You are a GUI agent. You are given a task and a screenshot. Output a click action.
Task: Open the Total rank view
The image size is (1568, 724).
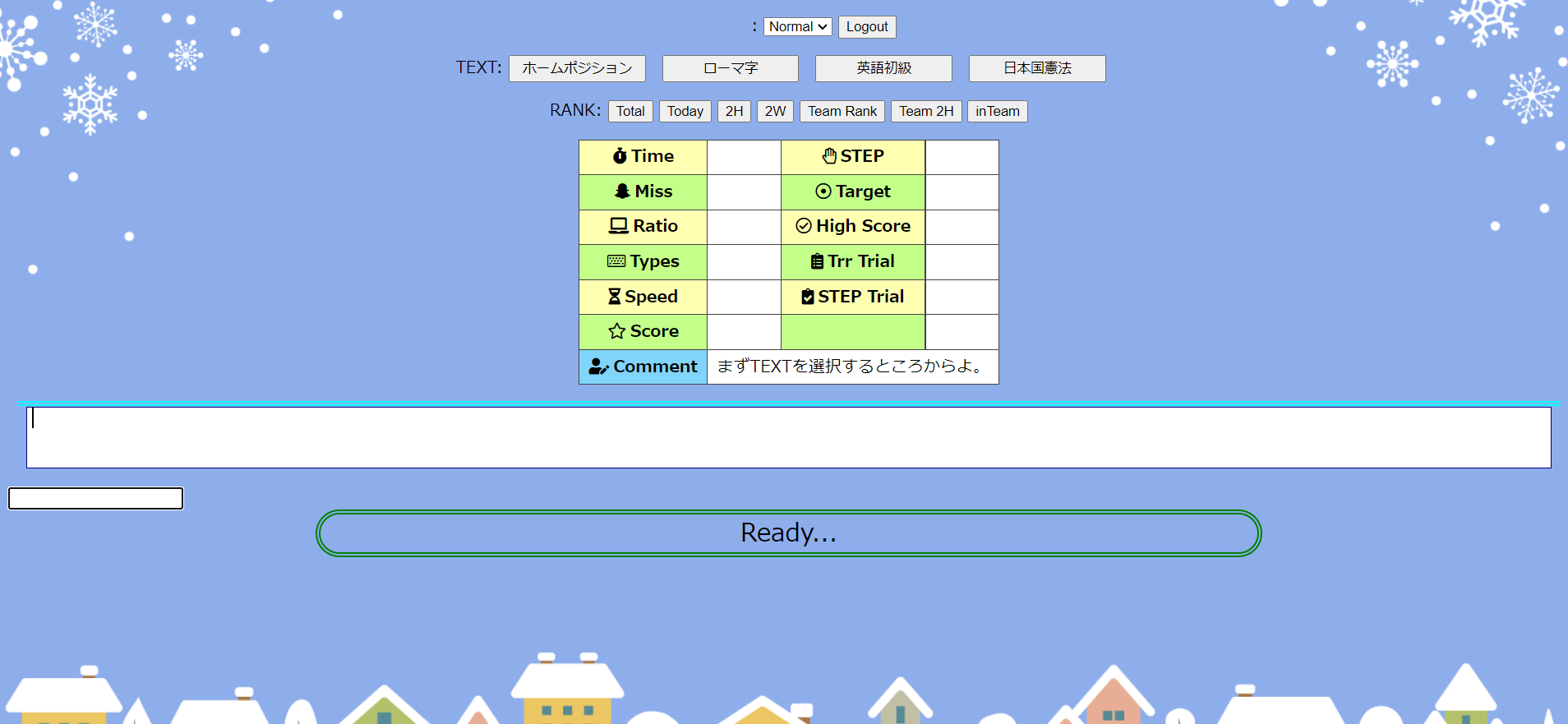pos(630,112)
